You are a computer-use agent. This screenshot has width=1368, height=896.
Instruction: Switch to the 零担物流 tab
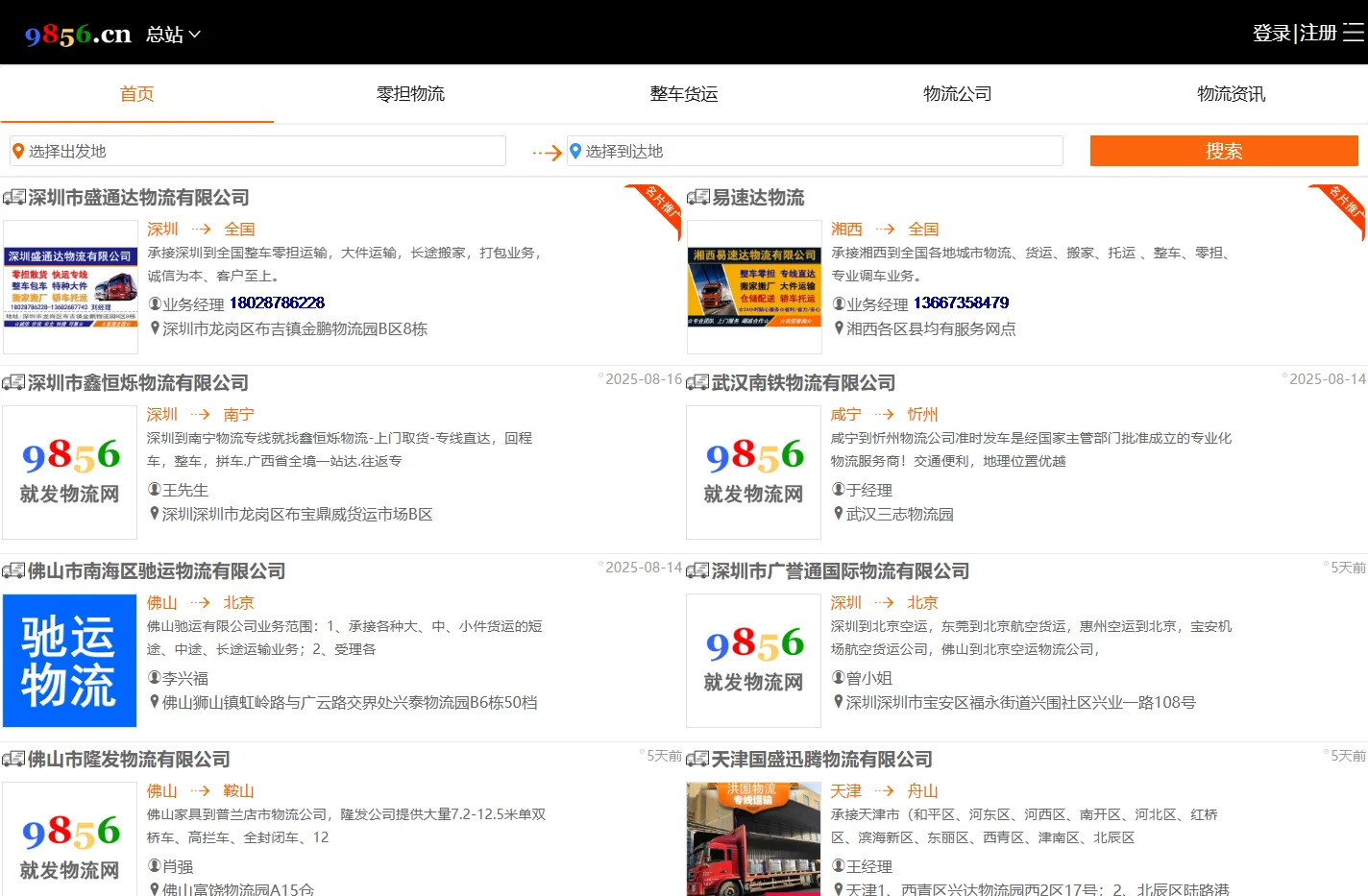[410, 94]
